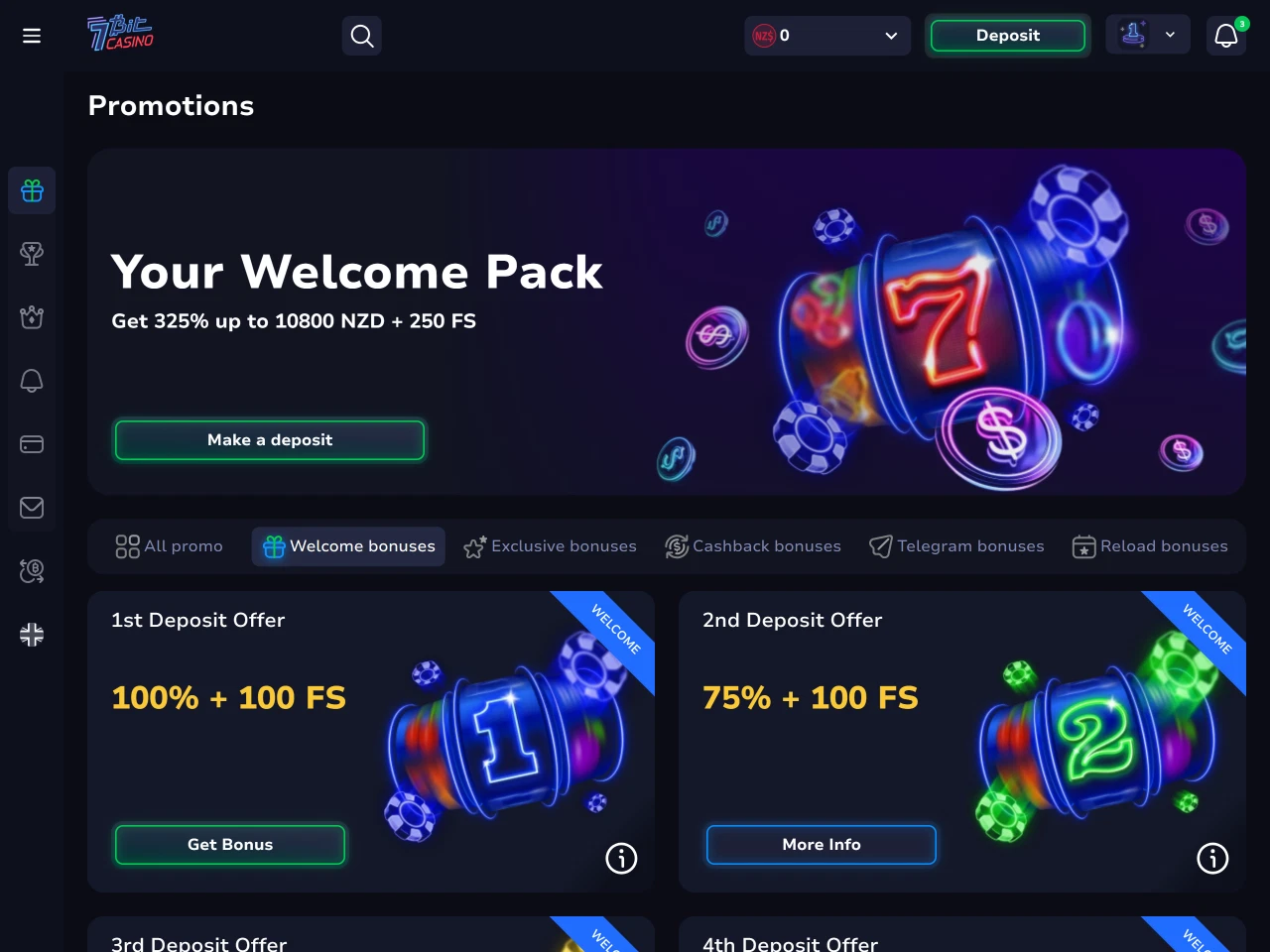Image resolution: width=1270 pixels, height=952 pixels.
Task: Select the gift promotions sidebar icon
Action: (x=32, y=190)
